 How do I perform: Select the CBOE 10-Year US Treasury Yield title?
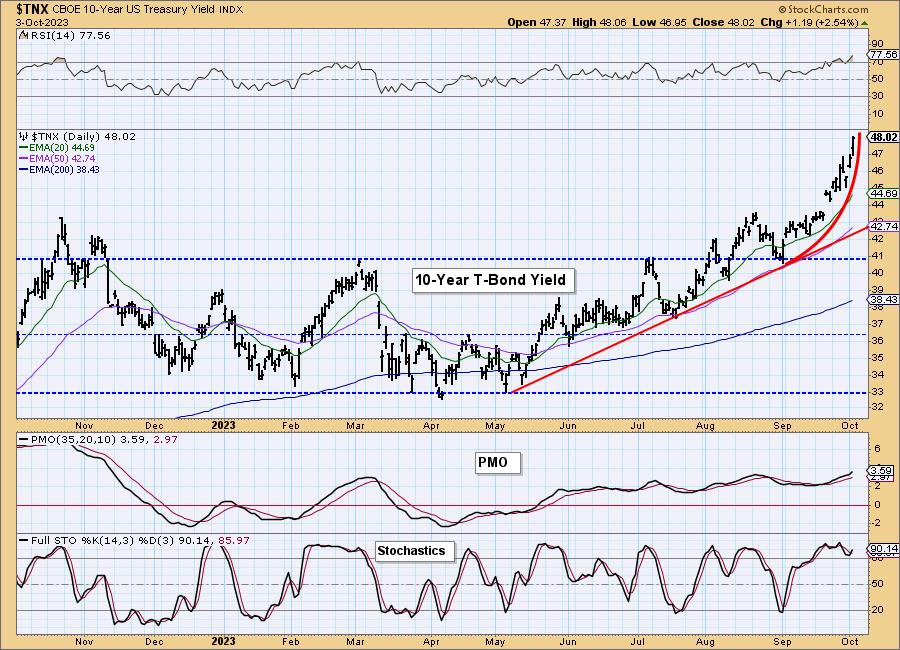pos(135,9)
